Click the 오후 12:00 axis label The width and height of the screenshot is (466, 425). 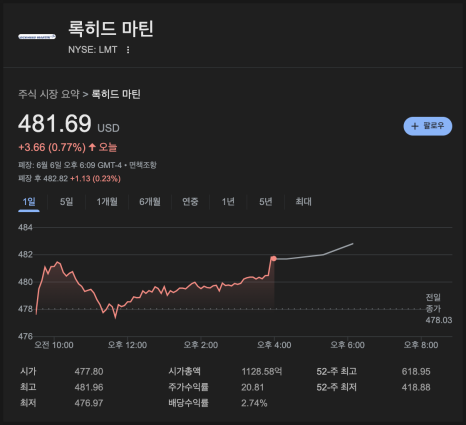tap(127, 345)
